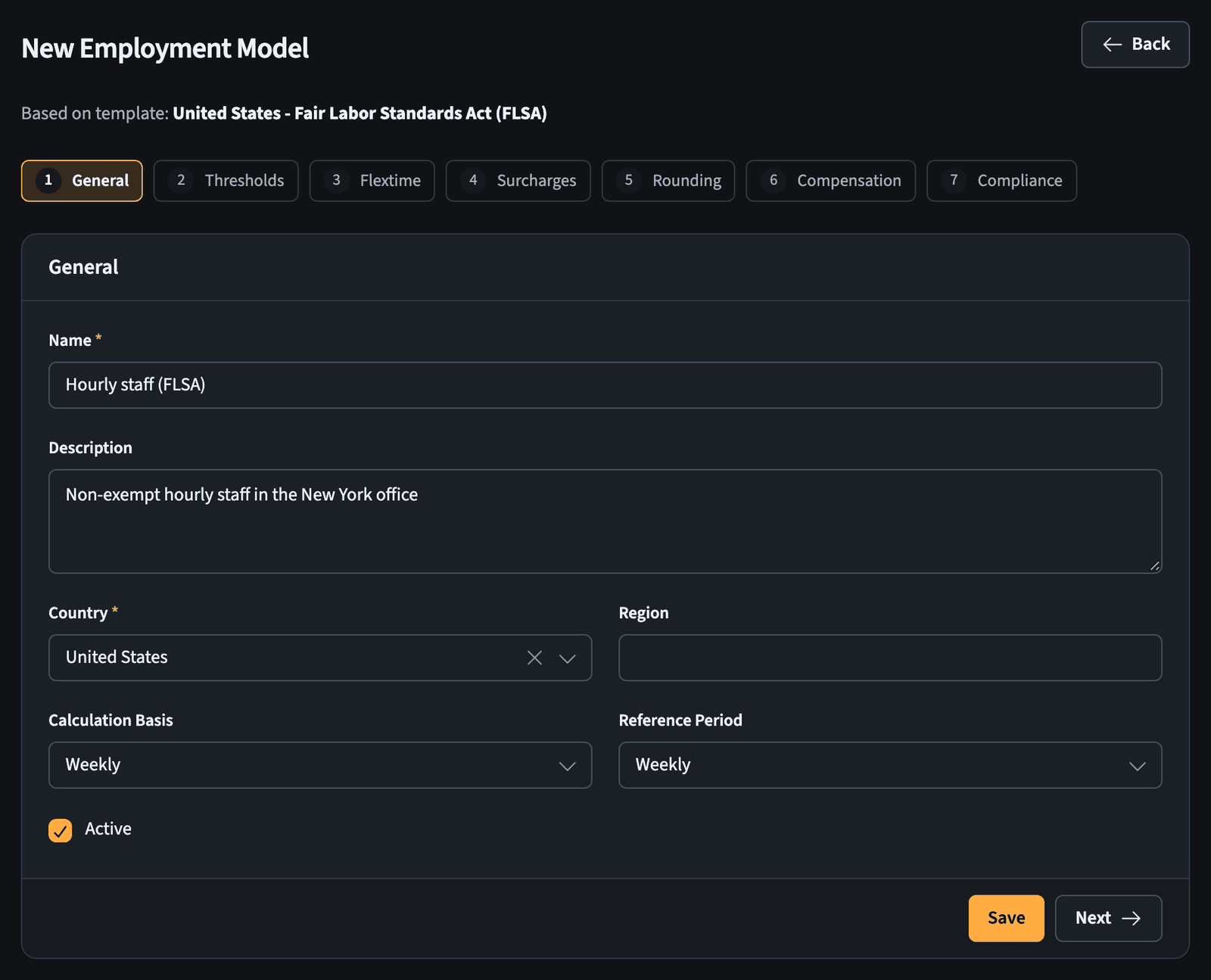View the Compliance step tab

pyautogui.click(x=1001, y=181)
